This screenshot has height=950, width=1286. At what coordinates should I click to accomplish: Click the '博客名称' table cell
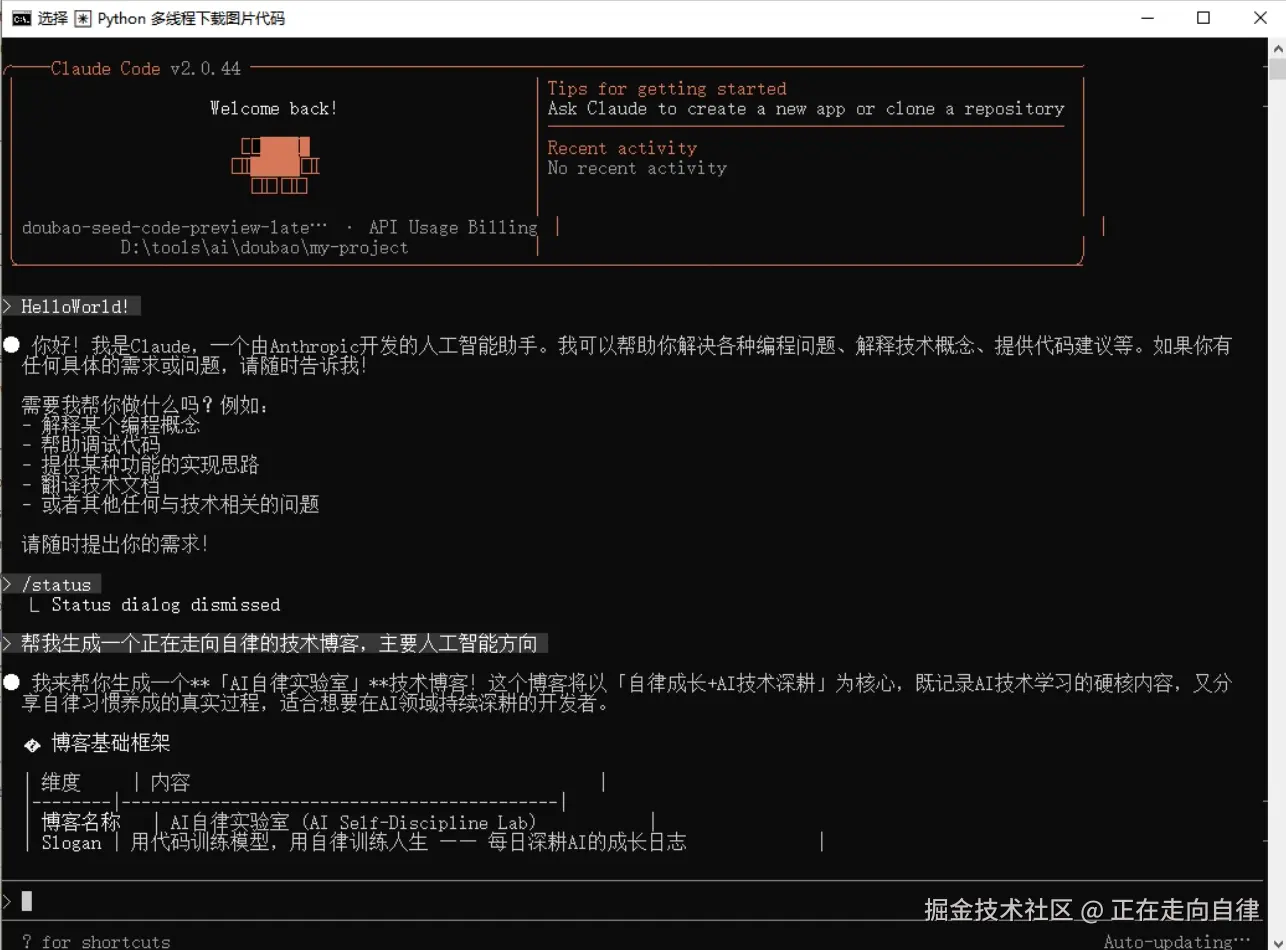coord(81,822)
